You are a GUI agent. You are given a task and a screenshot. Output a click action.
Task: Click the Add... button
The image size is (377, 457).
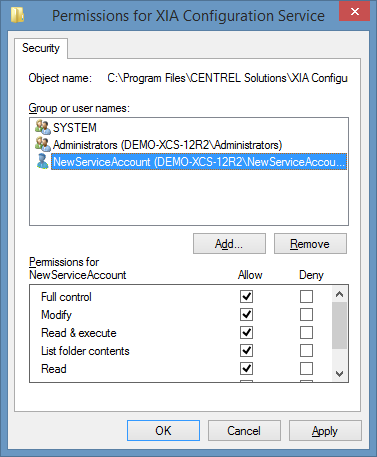point(229,244)
